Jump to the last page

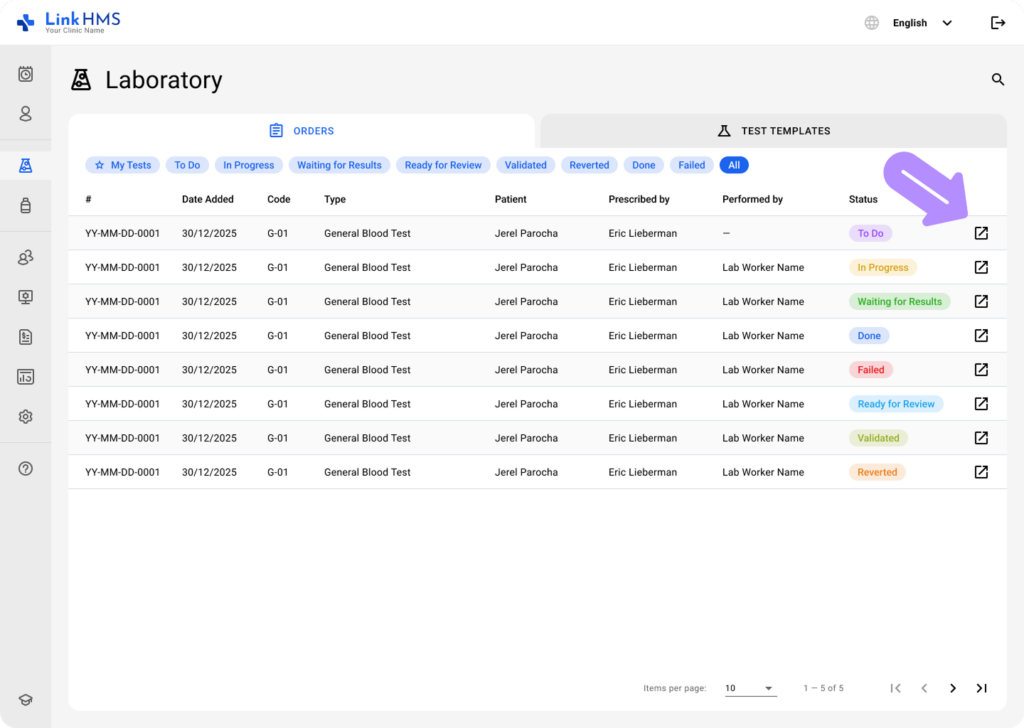click(x=981, y=688)
